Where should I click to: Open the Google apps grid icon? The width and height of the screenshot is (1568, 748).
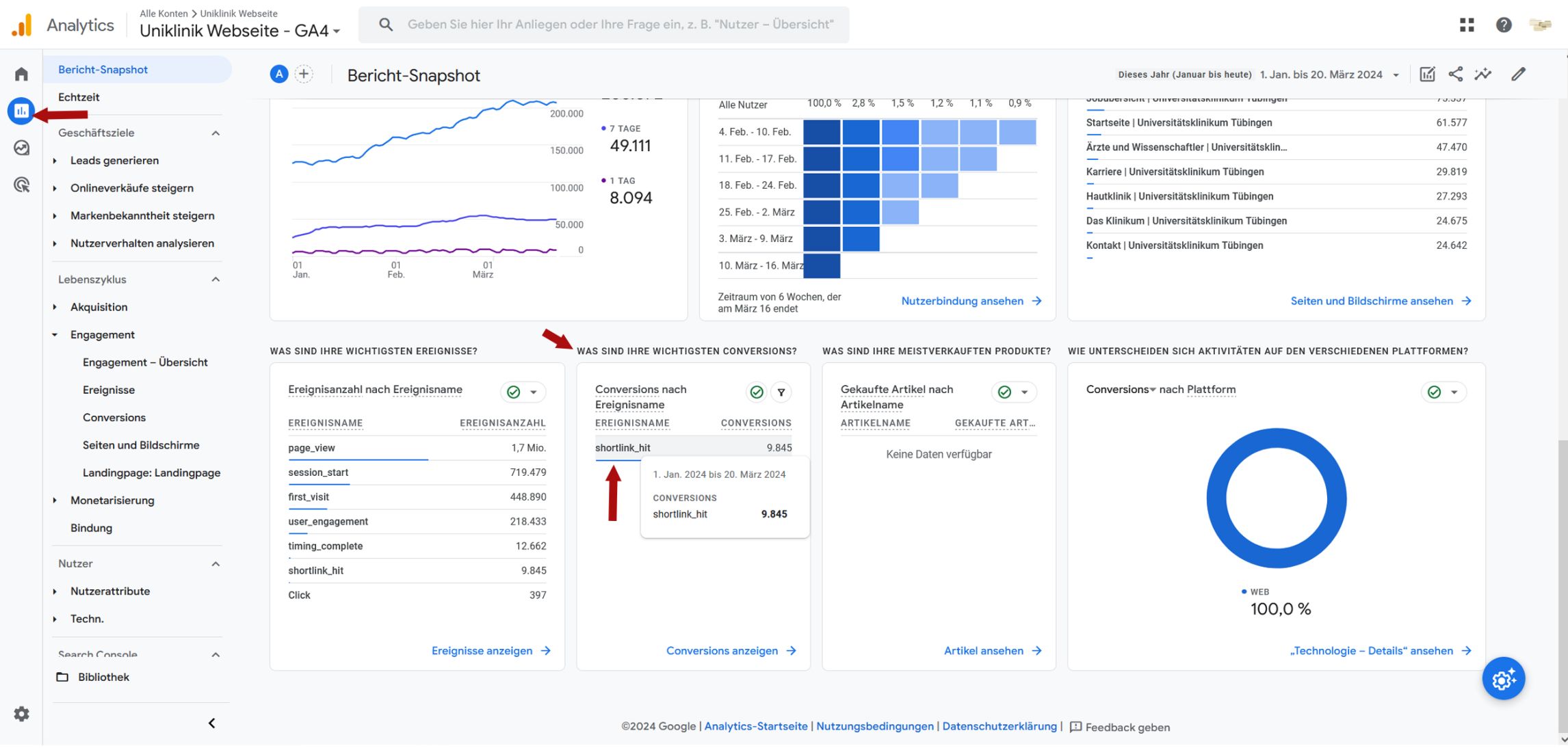1467,25
